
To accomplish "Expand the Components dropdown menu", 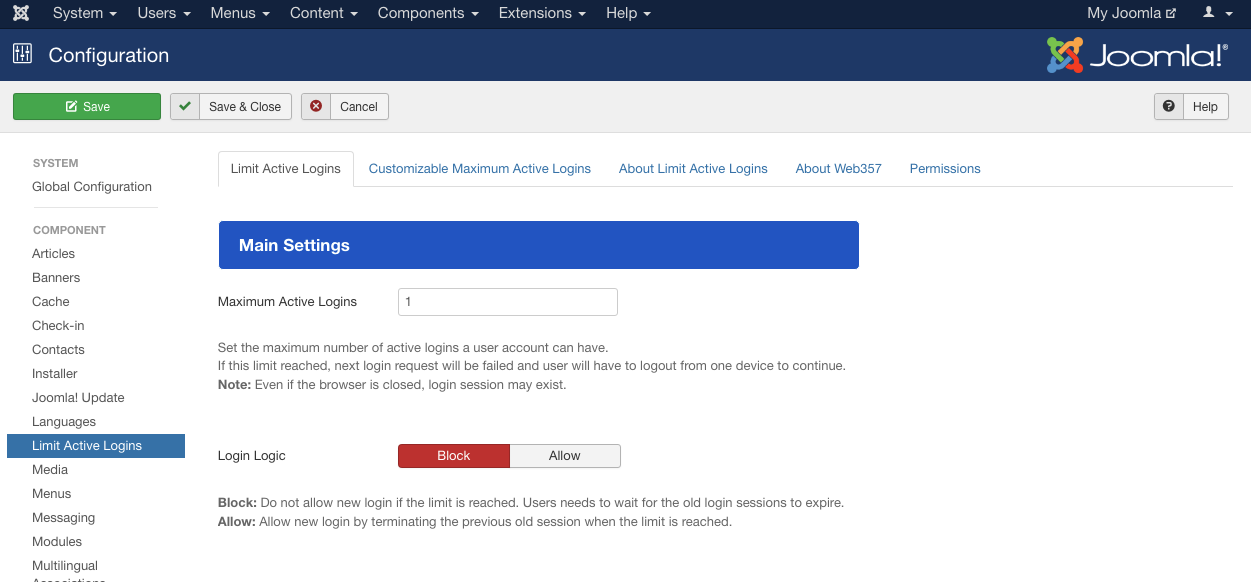I will 427,14.
